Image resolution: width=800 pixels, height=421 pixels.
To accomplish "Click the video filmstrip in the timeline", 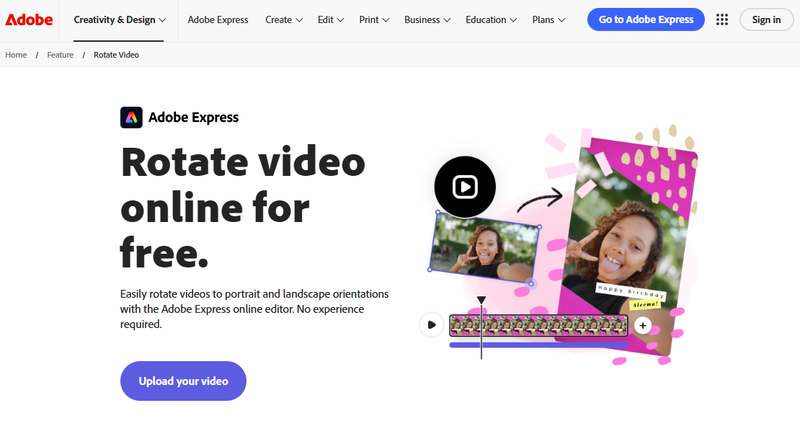I will [538, 326].
